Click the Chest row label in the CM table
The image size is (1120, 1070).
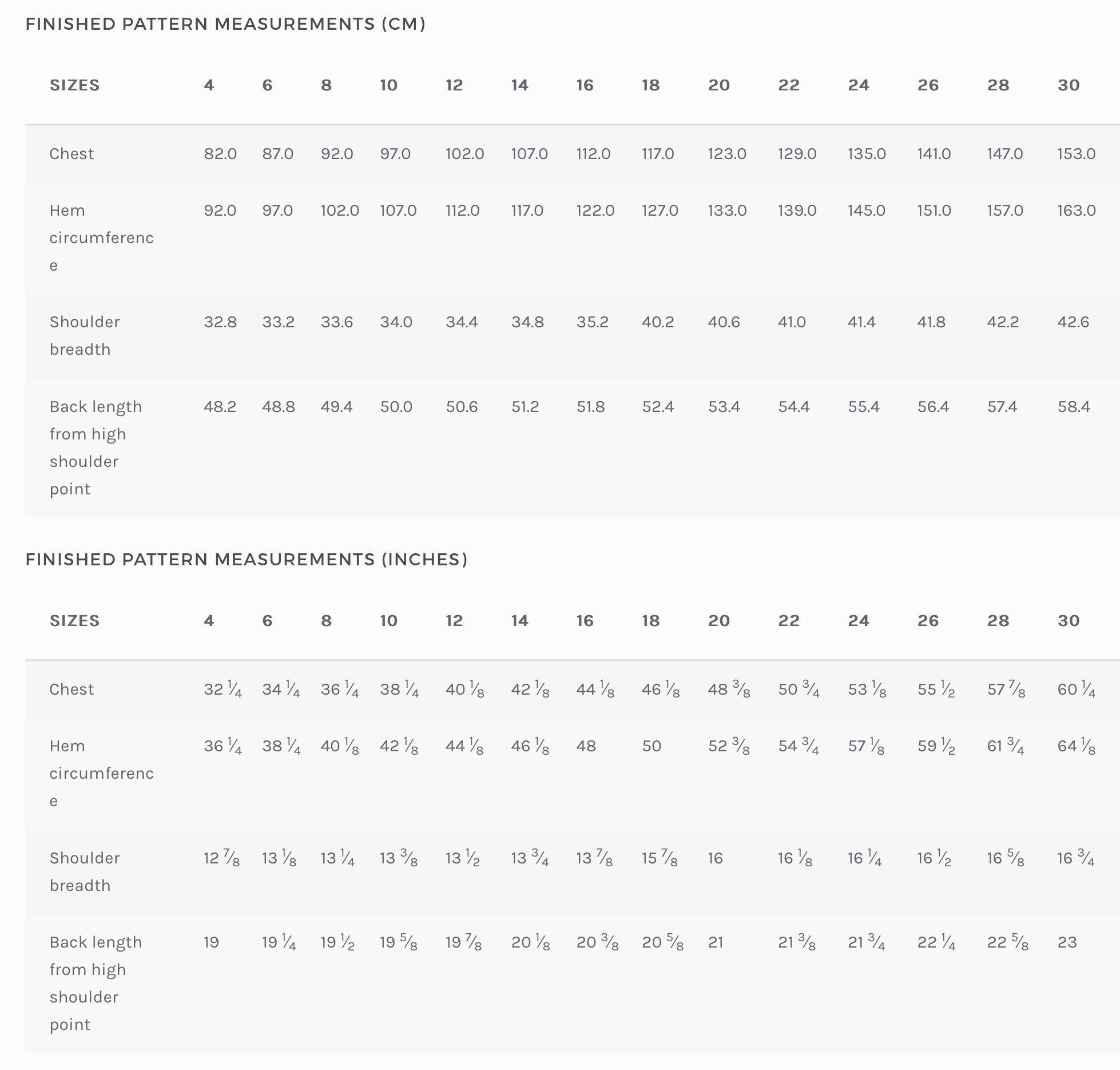pos(72,154)
